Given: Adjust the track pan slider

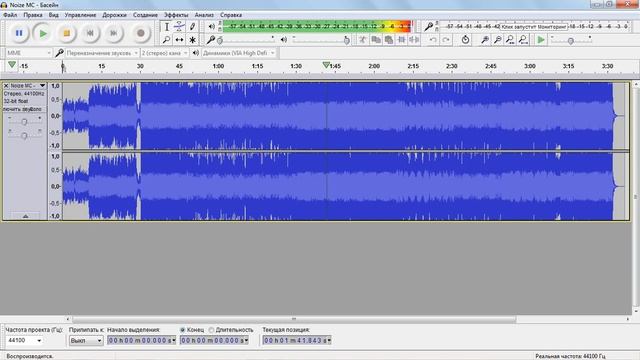Looking at the screenshot, I should point(24,135).
